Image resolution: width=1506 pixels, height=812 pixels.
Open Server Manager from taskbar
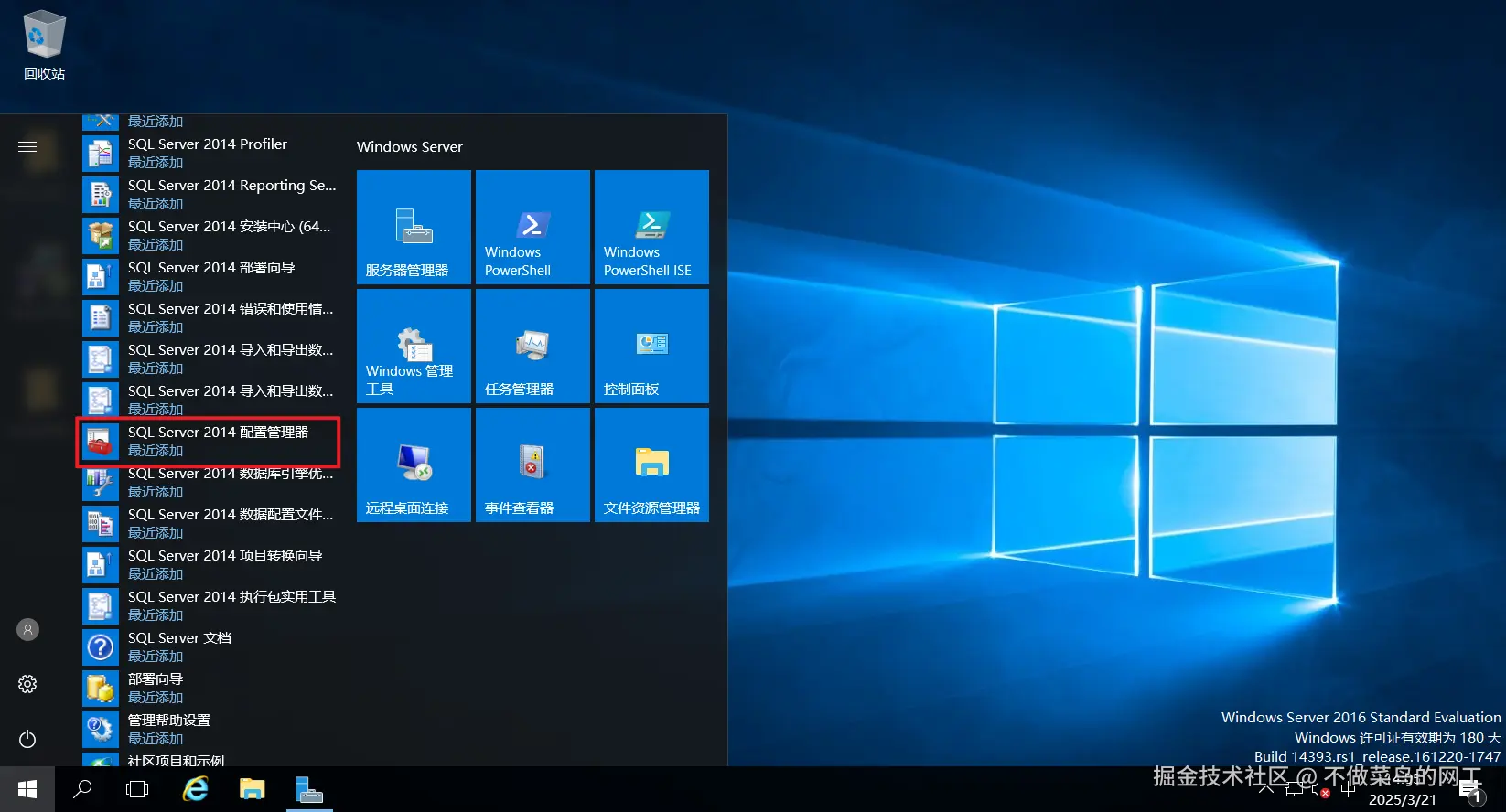pos(309,789)
